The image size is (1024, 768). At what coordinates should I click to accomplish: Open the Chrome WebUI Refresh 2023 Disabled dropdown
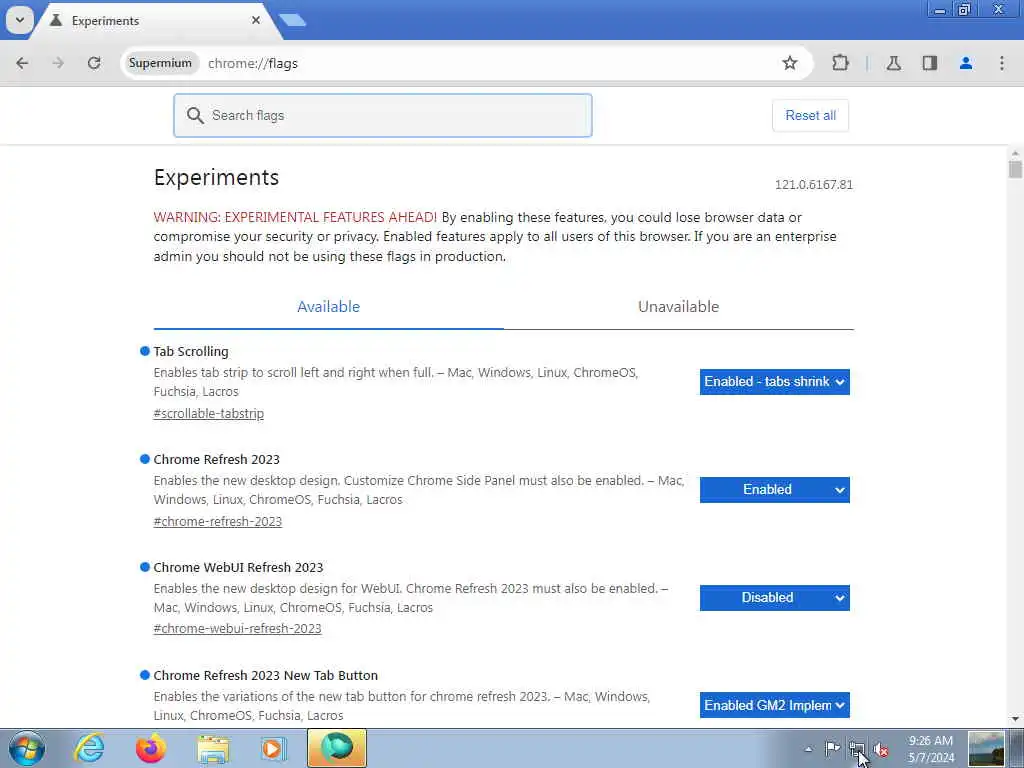tap(775, 598)
